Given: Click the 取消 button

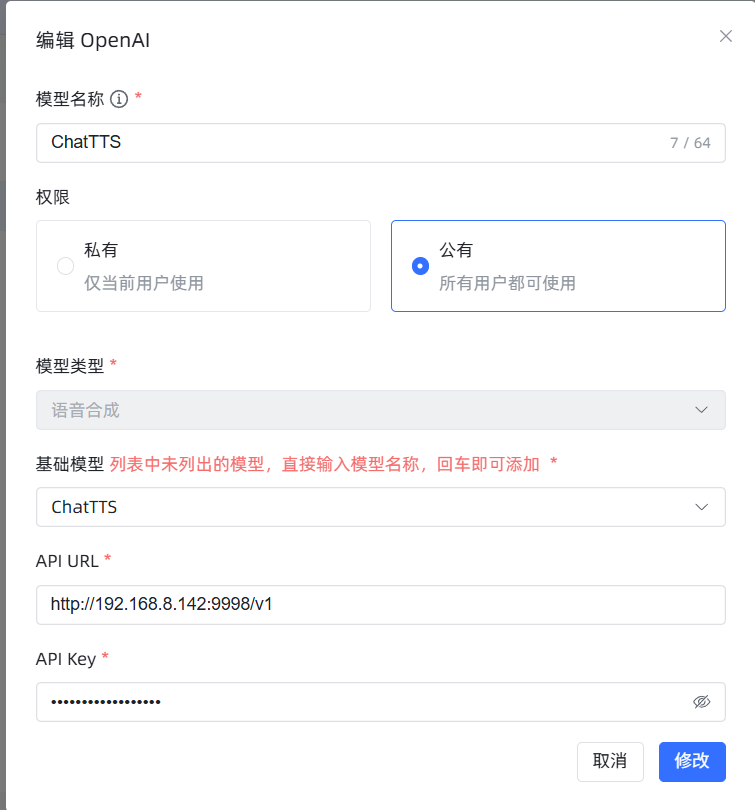Looking at the screenshot, I should pyautogui.click(x=610, y=762).
